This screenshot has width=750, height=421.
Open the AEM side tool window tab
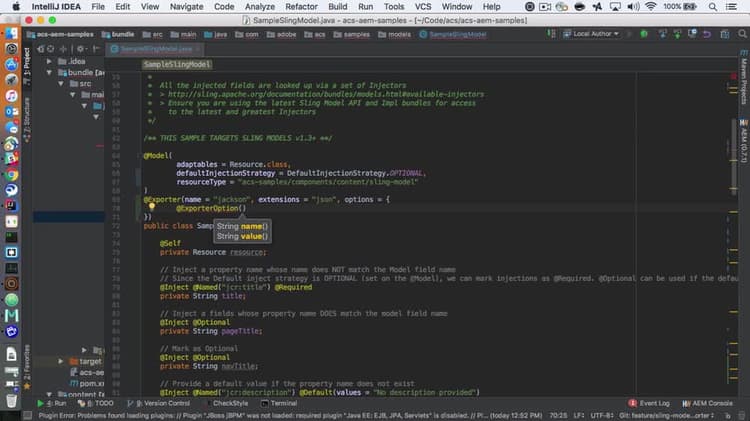coord(744,141)
